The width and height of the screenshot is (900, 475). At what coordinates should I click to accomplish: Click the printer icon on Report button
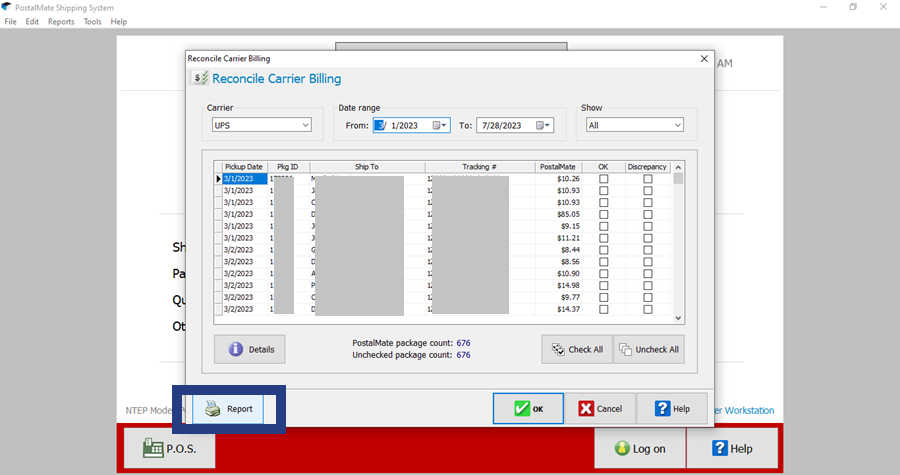[x=213, y=409]
